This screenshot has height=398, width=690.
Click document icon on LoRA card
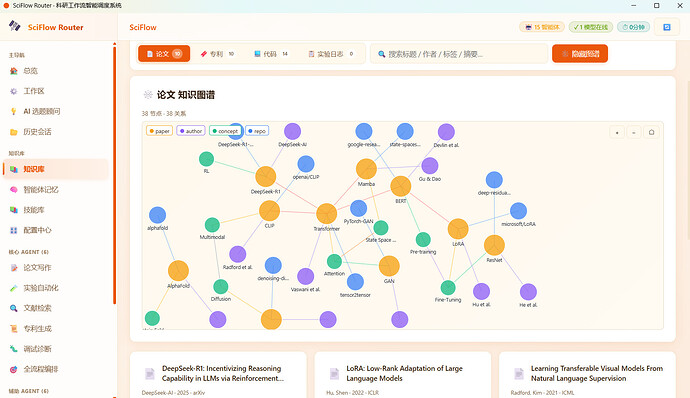(x=334, y=374)
